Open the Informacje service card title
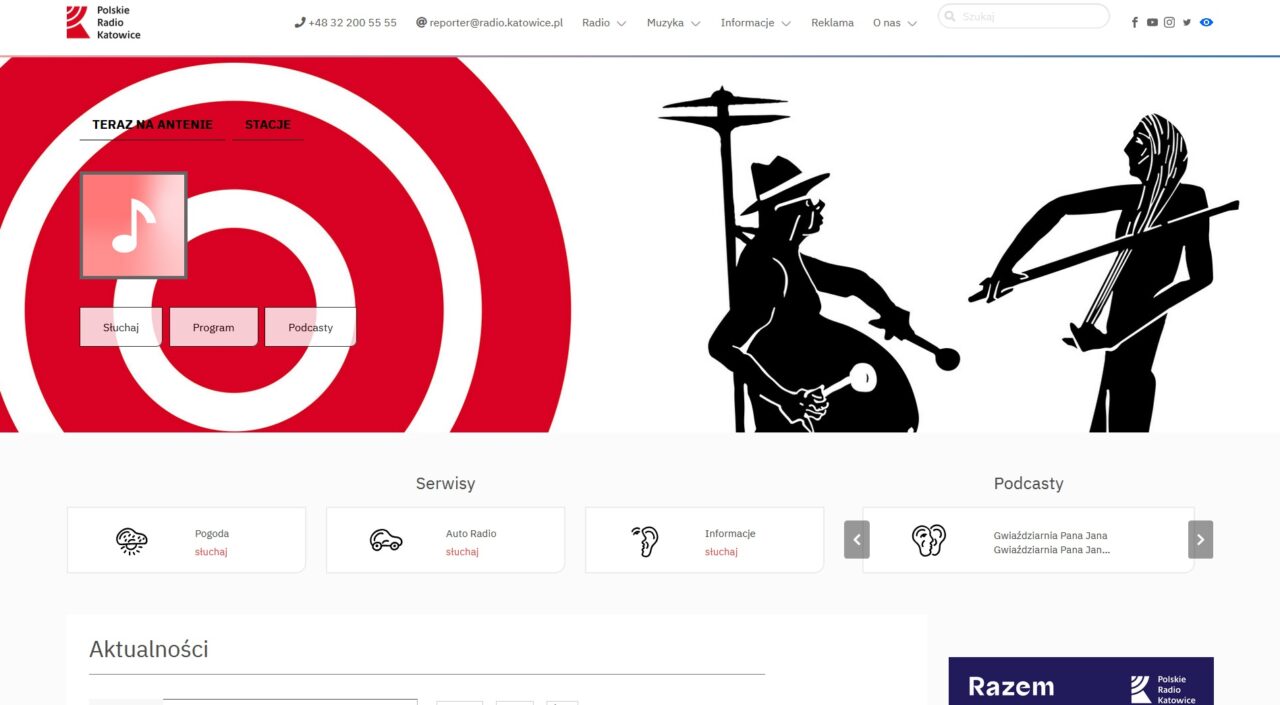This screenshot has width=1280, height=705. (730, 534)
